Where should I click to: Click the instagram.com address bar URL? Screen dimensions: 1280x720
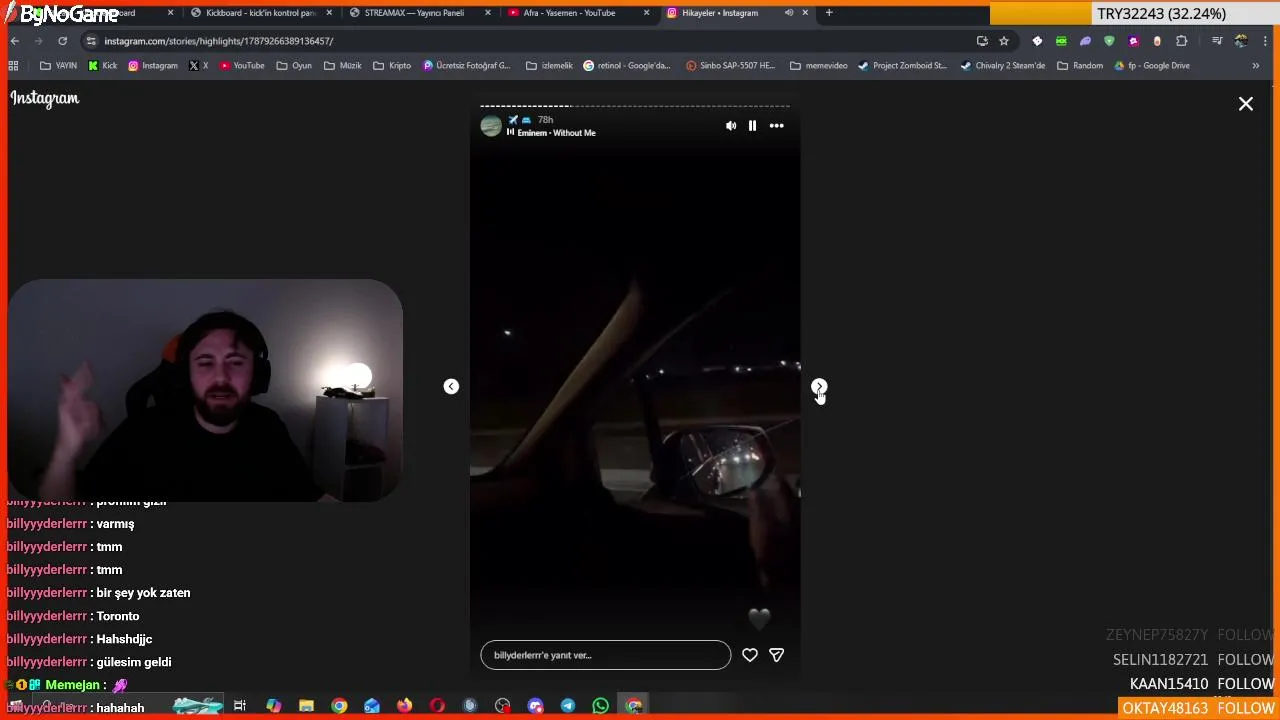click(x=219, y=41)
